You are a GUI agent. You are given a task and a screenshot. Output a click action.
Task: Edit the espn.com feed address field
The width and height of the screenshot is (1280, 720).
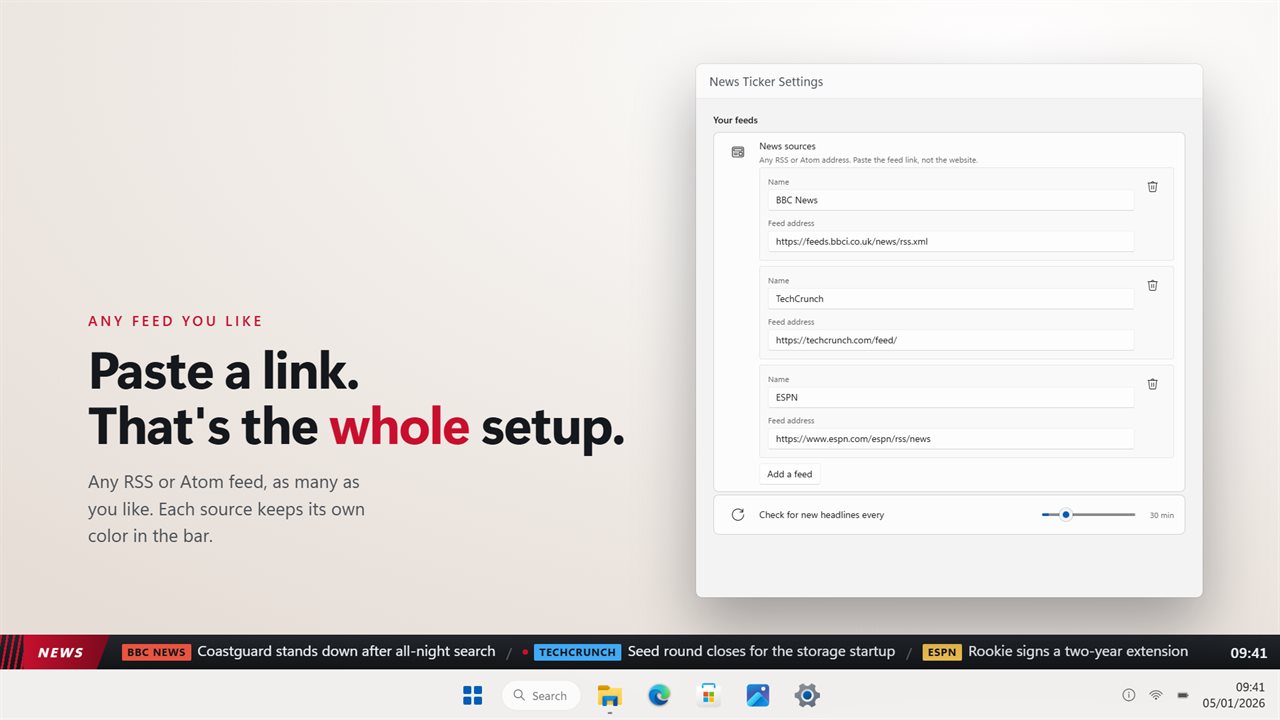[x=951, y=439]
